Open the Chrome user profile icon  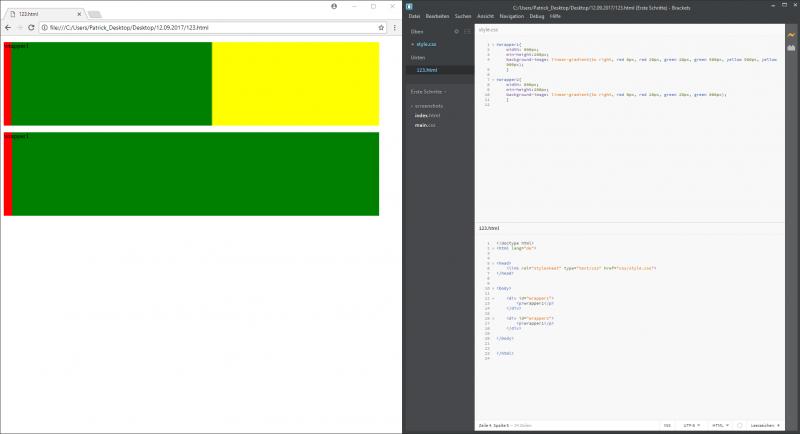click(333, 6)
